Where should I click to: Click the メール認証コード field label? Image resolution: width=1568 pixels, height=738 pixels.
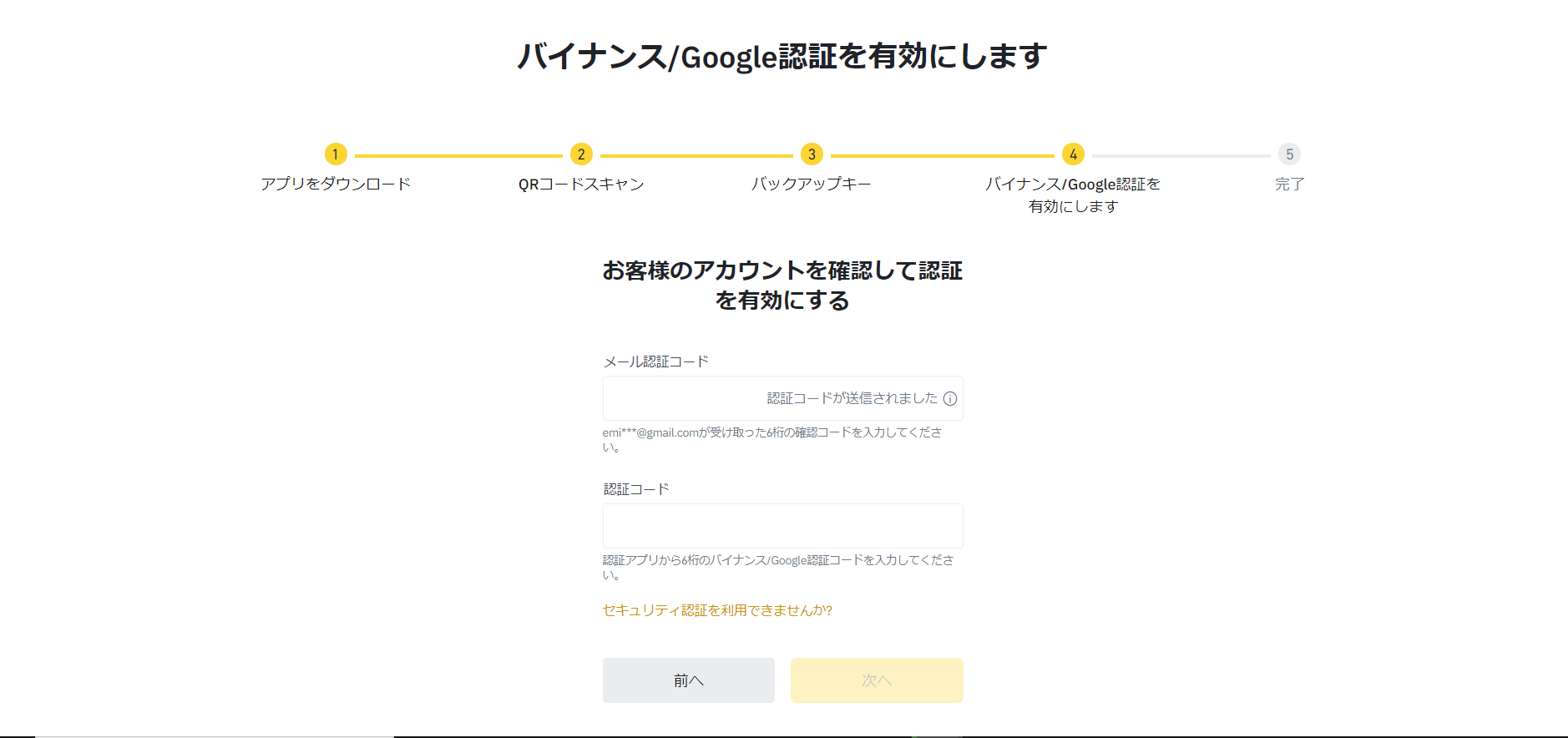point(656,361)
